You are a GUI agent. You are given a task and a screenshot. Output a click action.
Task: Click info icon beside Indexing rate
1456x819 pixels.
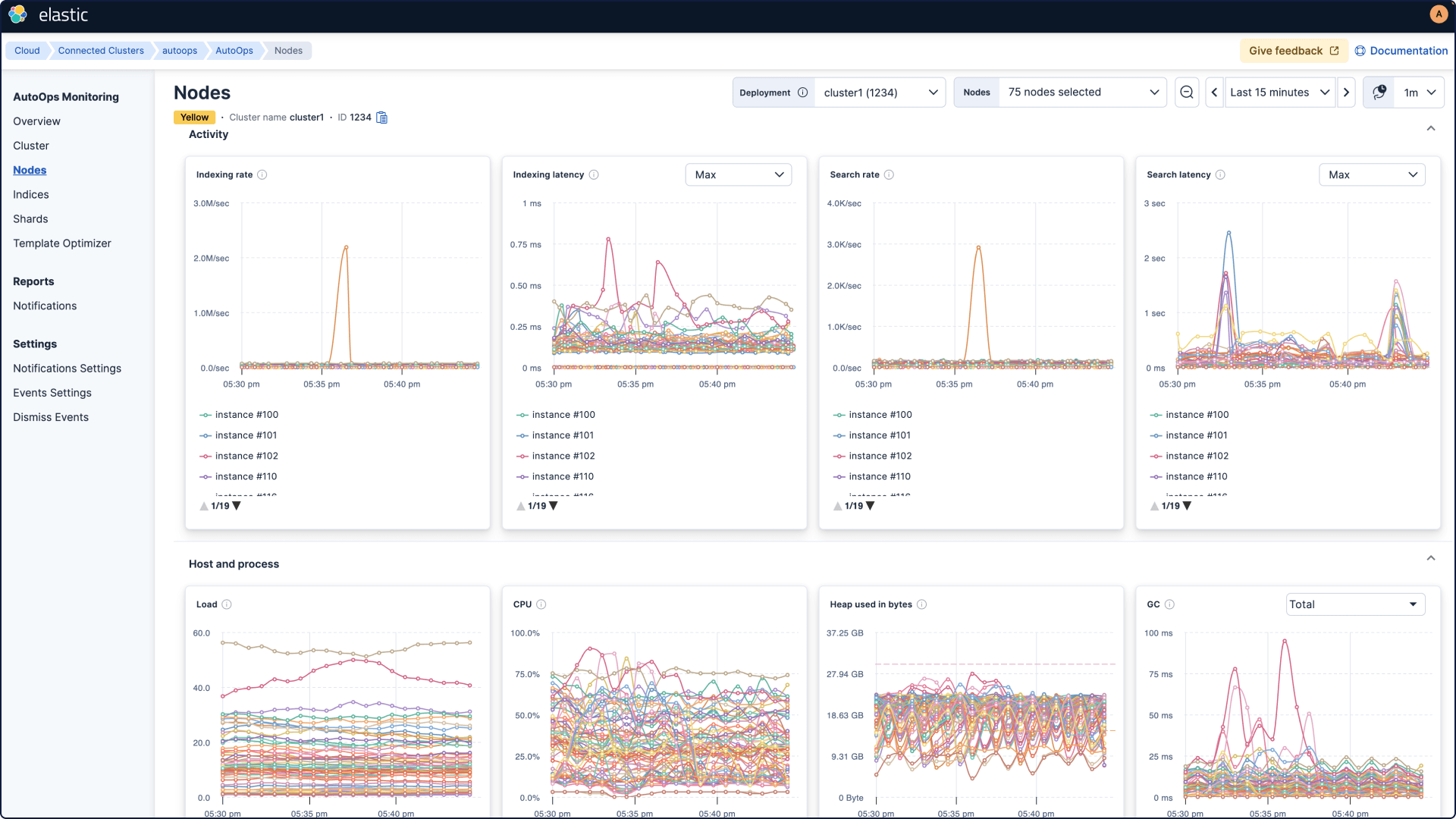click(262, 174)
